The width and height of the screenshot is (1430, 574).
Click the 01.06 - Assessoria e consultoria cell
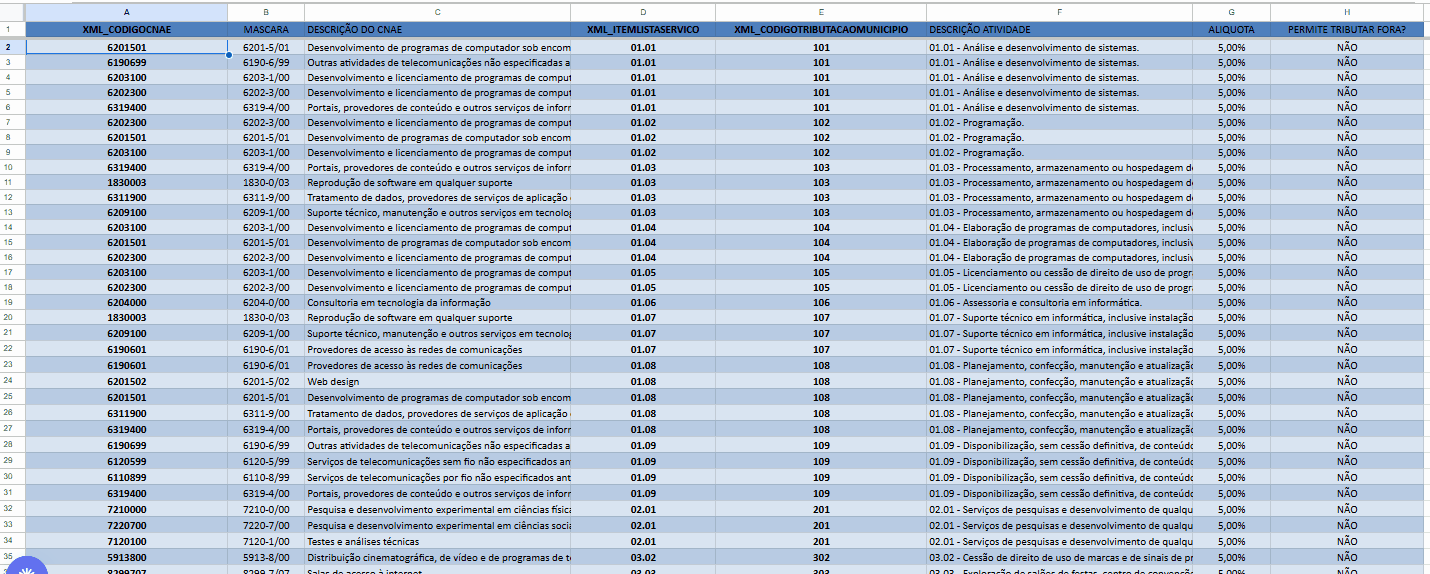1058,302
